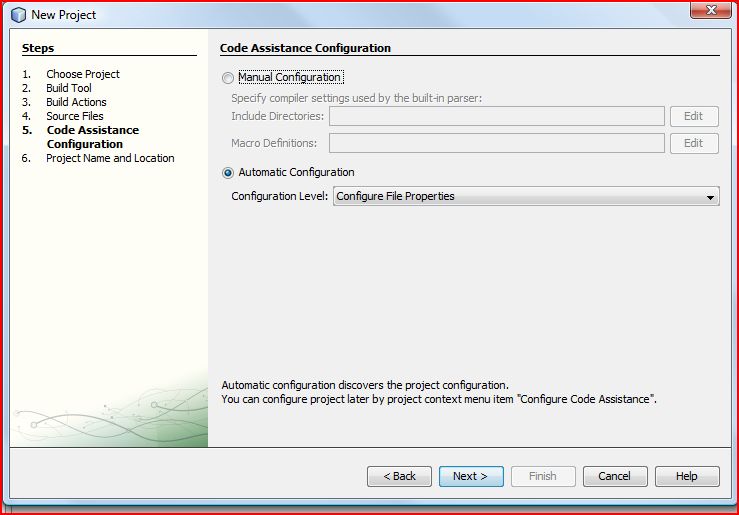Click step 'Code Assistance Configuration' in Steps
Viewport: 739px width, 515px height.
pyautogui.click(x=93, y=137)
